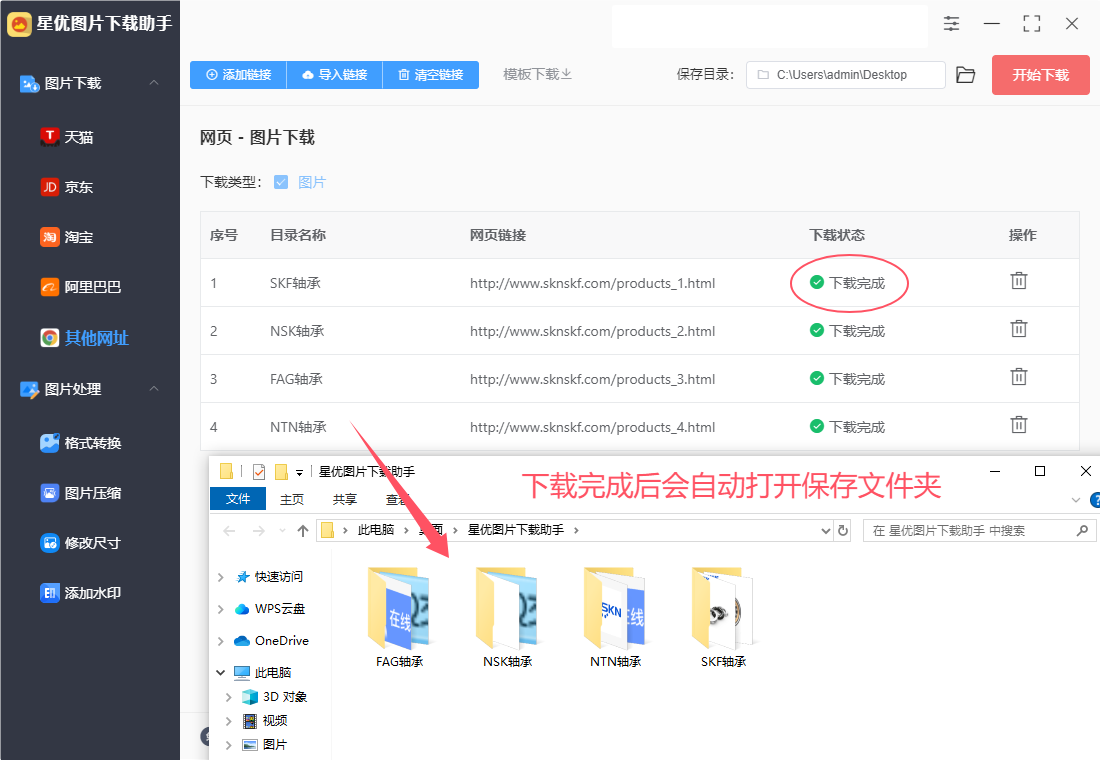
Task: Toggle the 图片 download type checkbox
Action: [281, 182]
